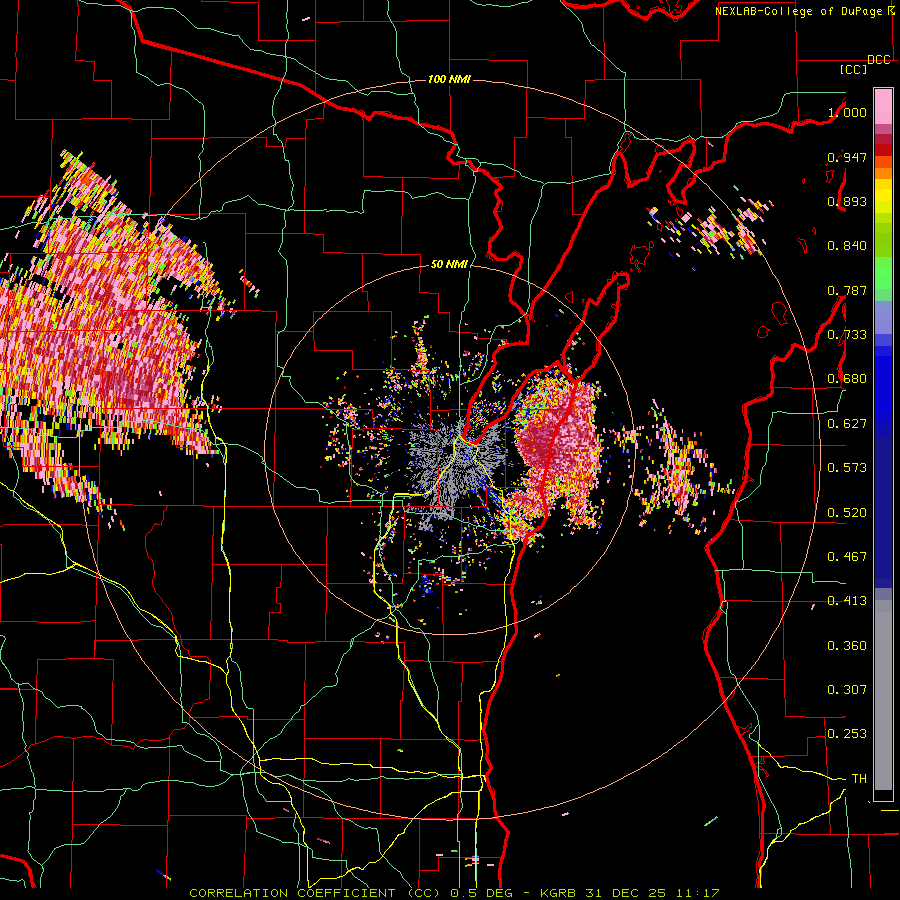Click the 0.573 legend value

[847, 468]
